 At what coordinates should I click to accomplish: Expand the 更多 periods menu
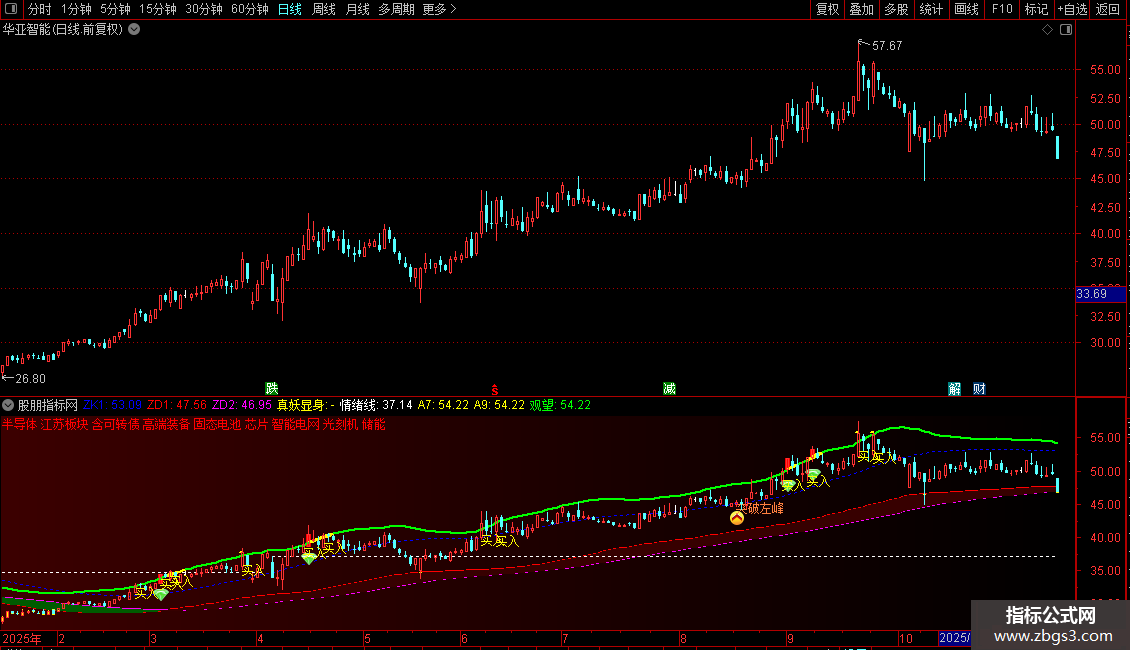(440, 9)
